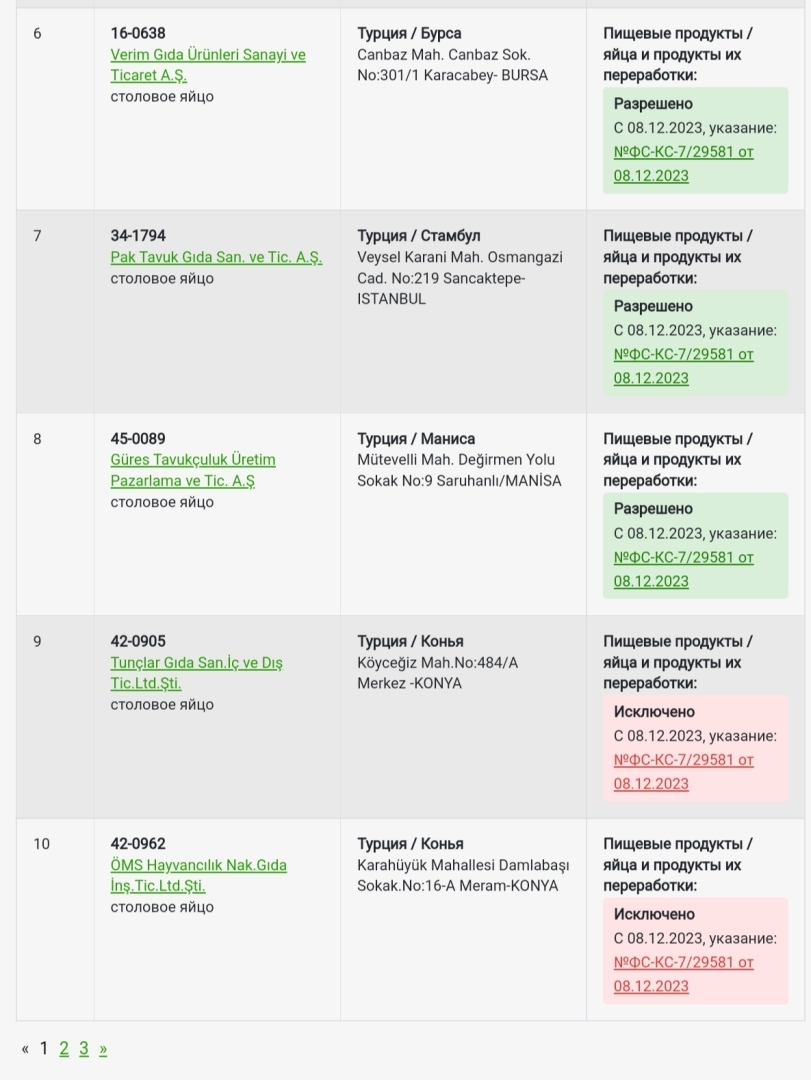Open the directive link for Pak Tavuk row
Viewport: 811px width, 1080px height.
click(x=683, y=355)
